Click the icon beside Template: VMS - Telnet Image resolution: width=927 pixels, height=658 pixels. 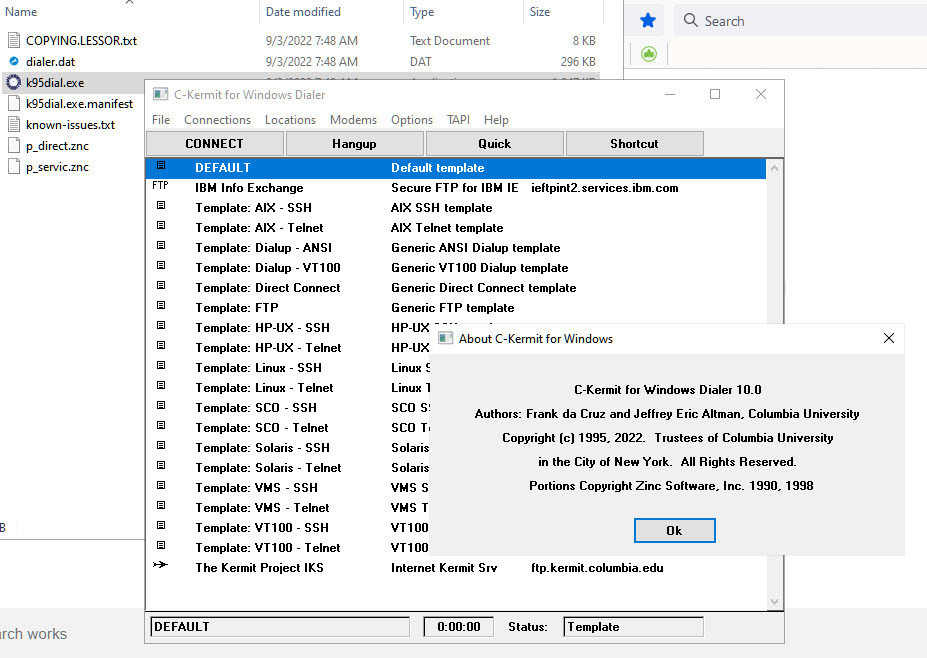161,505
